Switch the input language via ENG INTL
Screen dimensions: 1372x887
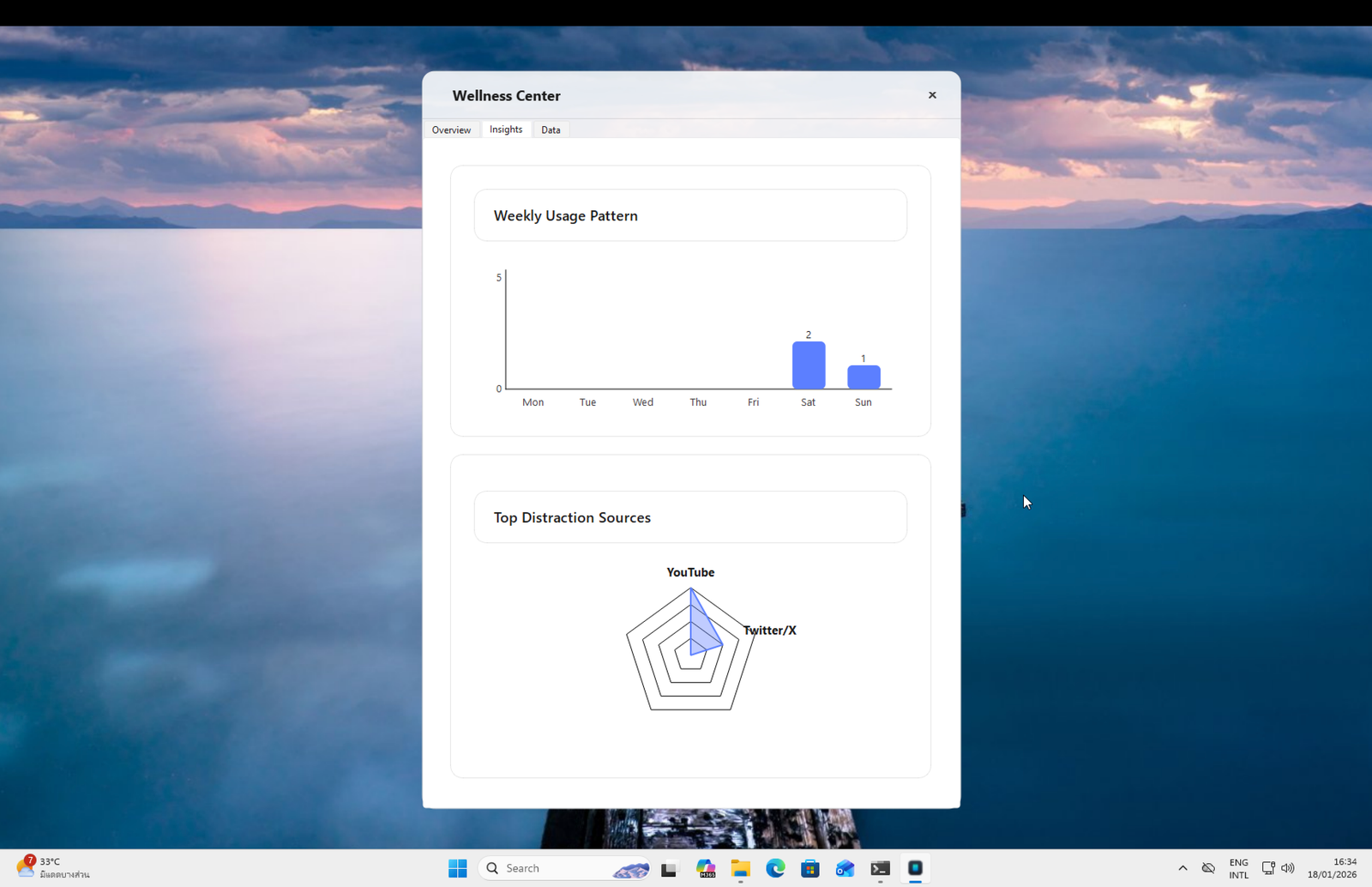click(1238, 868)
